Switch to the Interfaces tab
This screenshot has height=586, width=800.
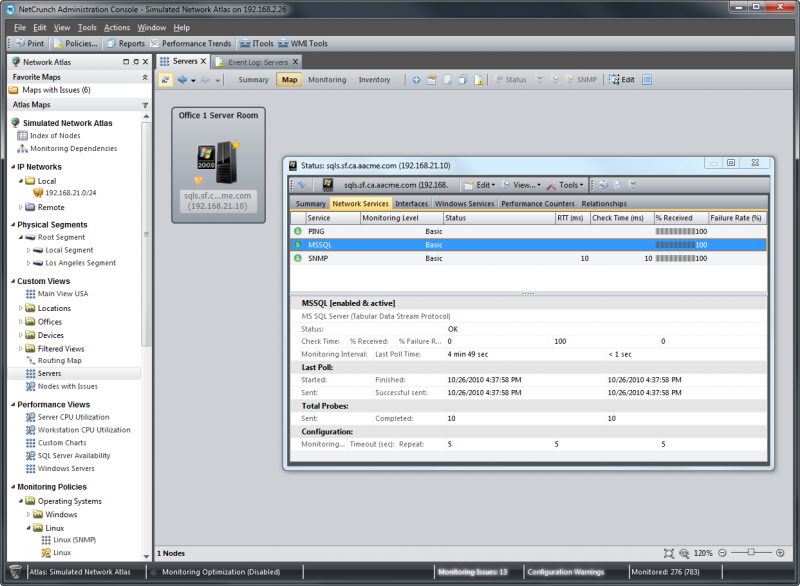pyautogui.click(x=411, y=203)
